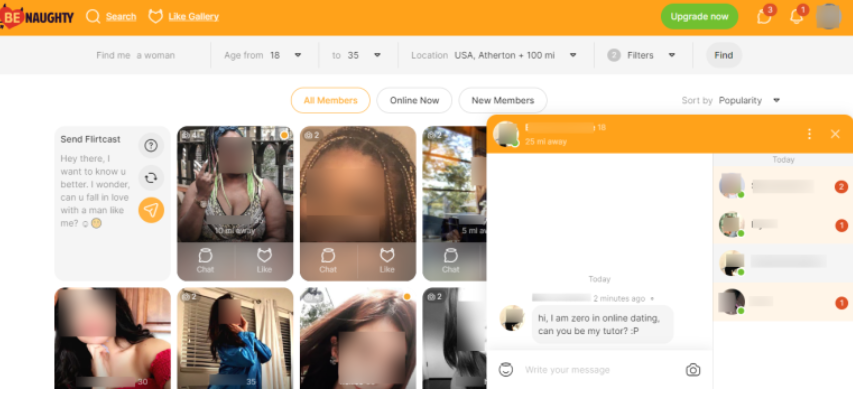Send the Flirtcast with paper plane icon
Viewport: 853px width, 397px height.
(x=151, y=210)
